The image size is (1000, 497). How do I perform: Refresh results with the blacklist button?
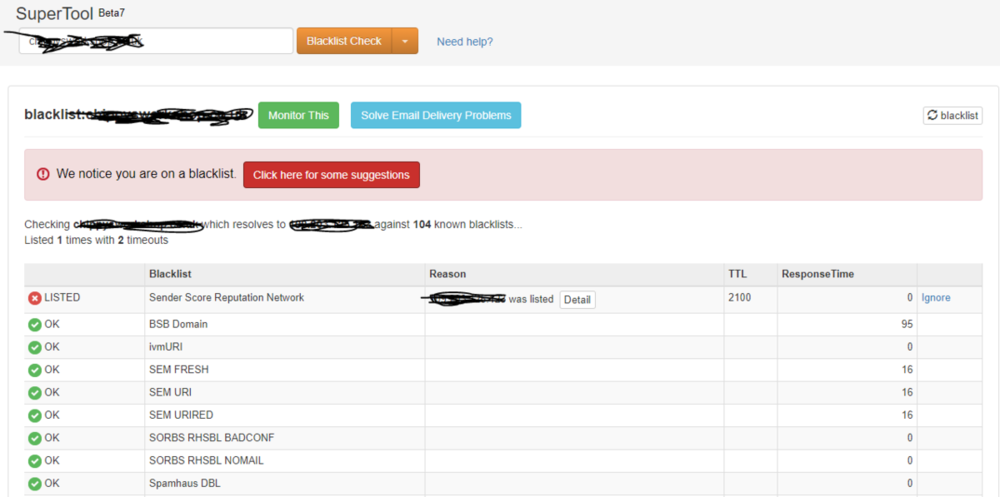952,115
